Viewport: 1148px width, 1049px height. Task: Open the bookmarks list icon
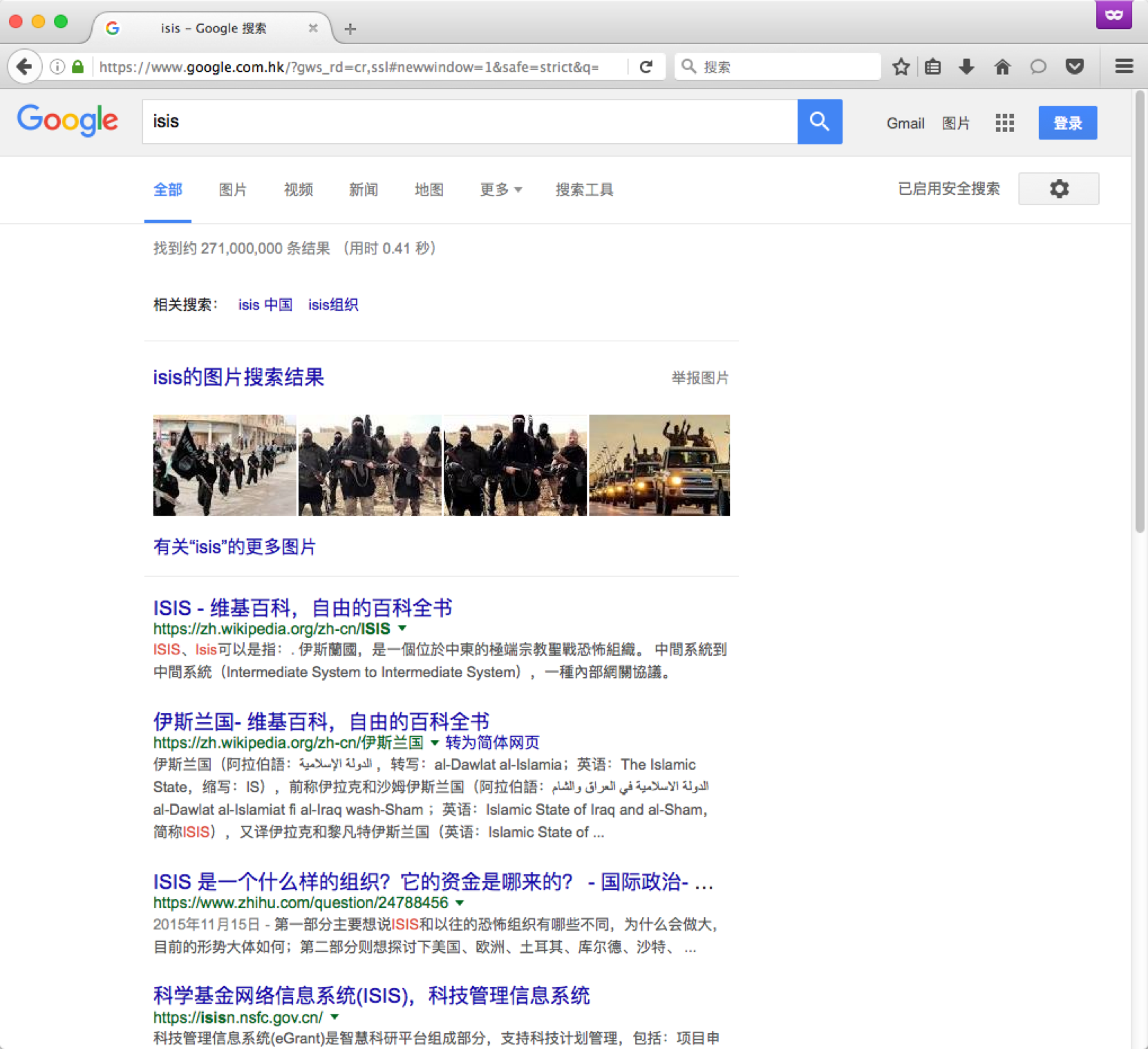[x=933, y=67]
